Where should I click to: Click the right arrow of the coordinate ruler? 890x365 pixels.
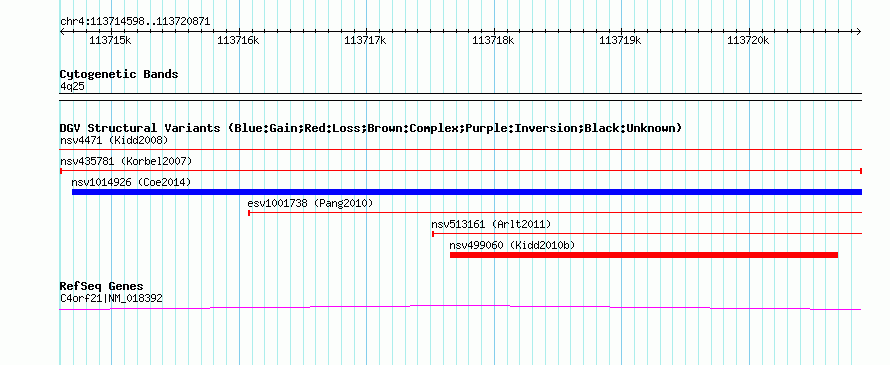tap(858, 32)
